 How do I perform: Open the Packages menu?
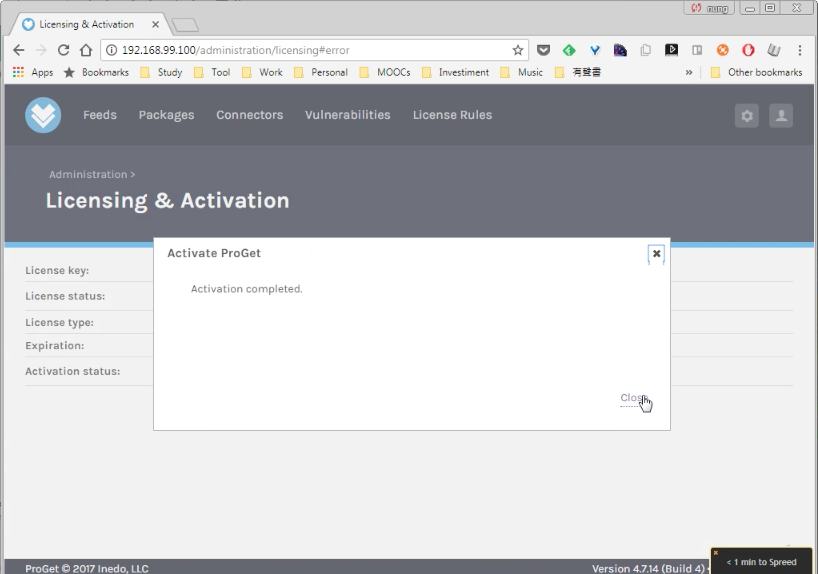click(166, 115)
